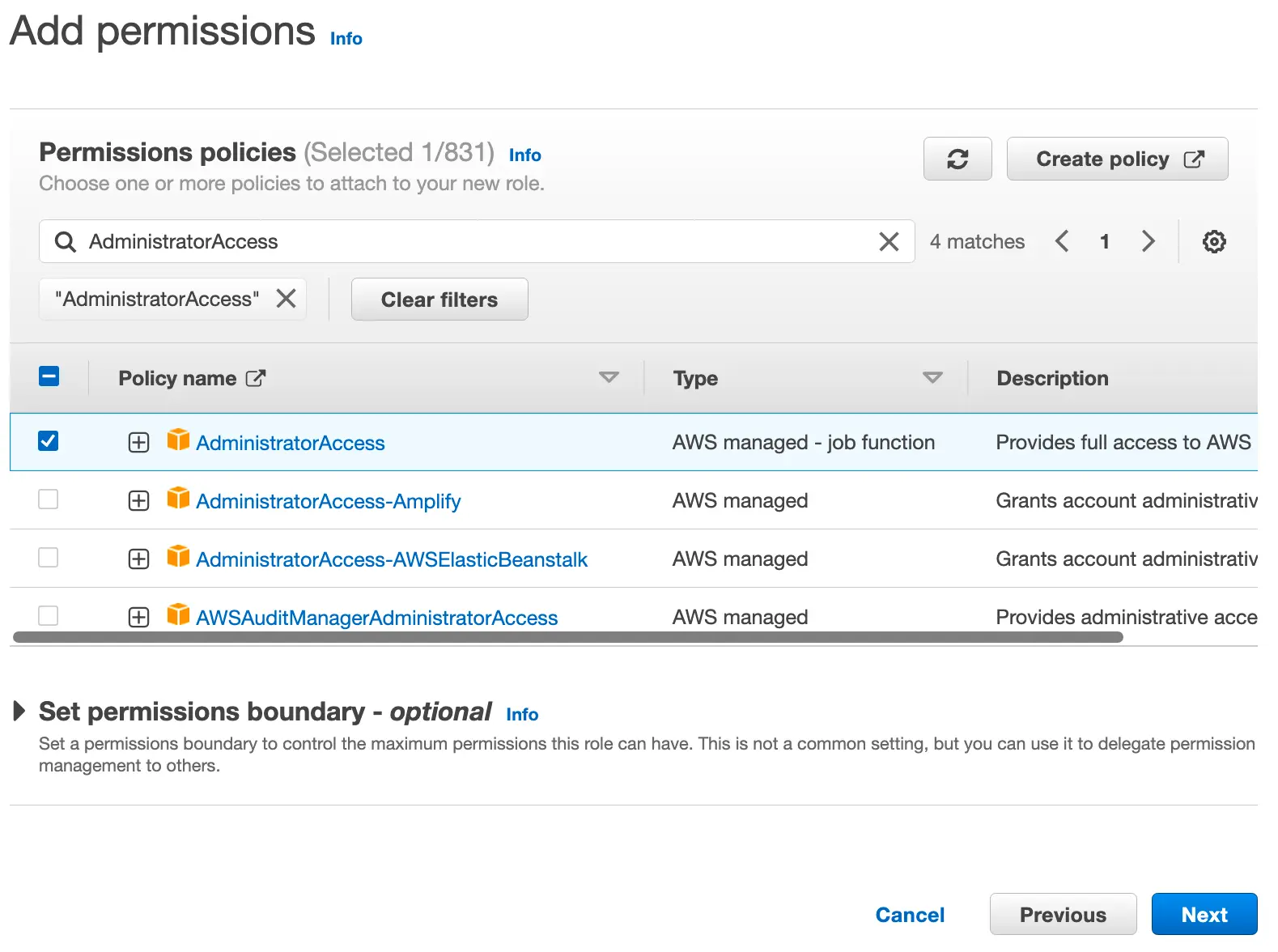This screenshot has height=952, width=1278.
Task: Toggle the select-all checkbox in table header
Action: pos(49,376)
